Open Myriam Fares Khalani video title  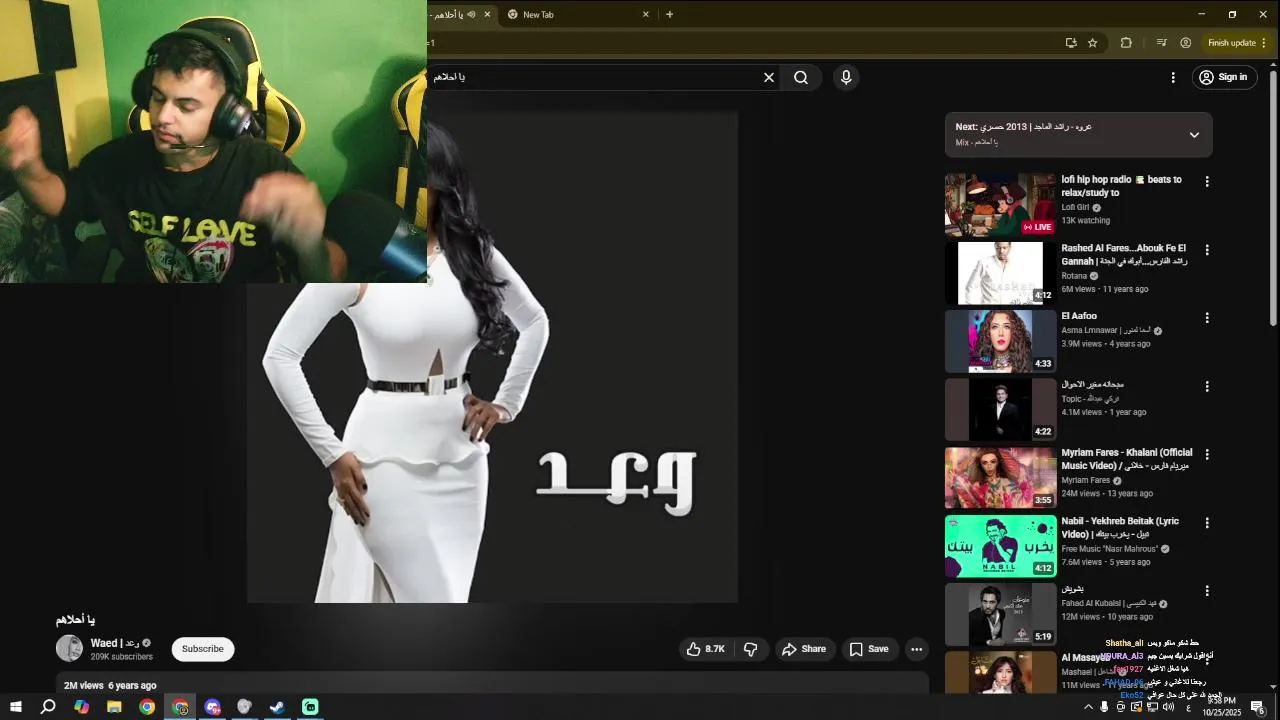tap(1127, 459)
